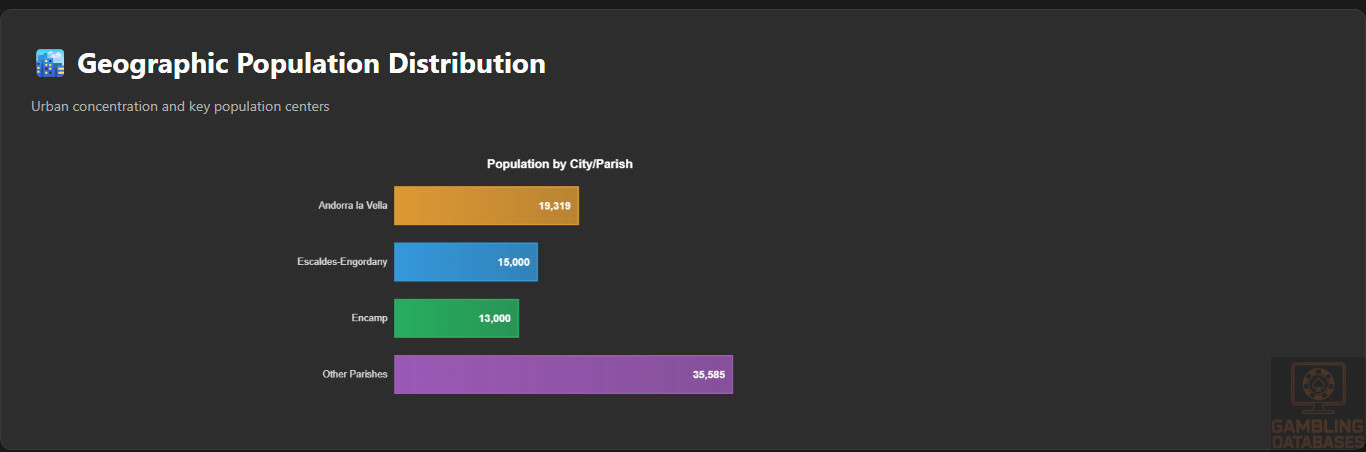Click the 19,319 value label

click(x=554, y=206)
